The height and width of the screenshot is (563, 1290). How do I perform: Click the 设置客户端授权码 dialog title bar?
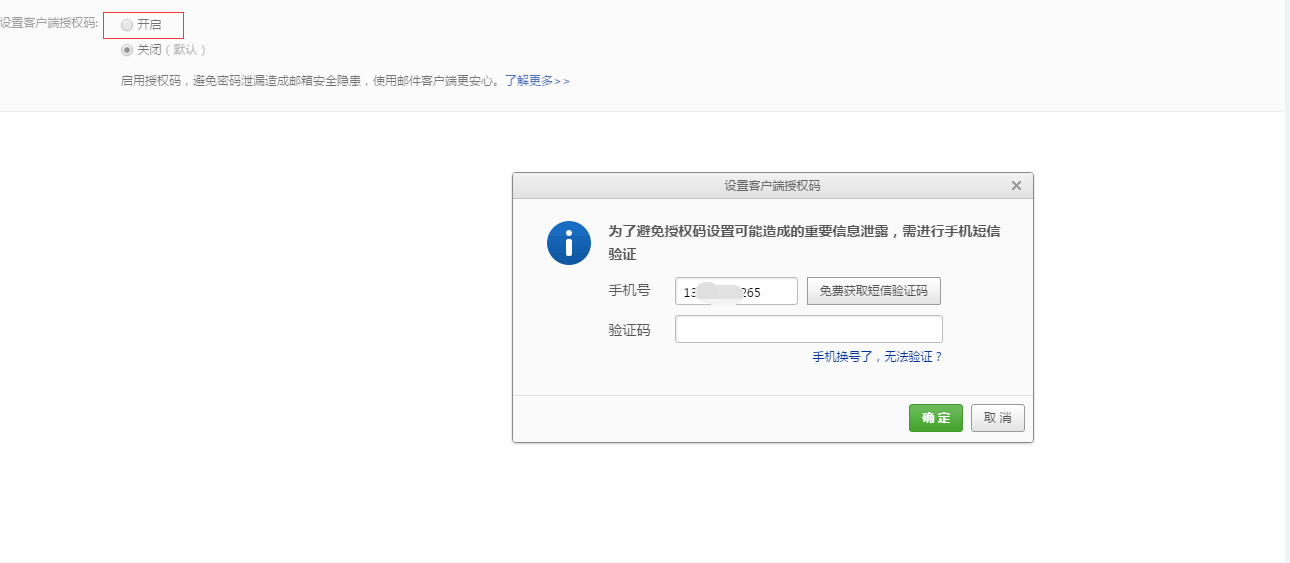772,186
